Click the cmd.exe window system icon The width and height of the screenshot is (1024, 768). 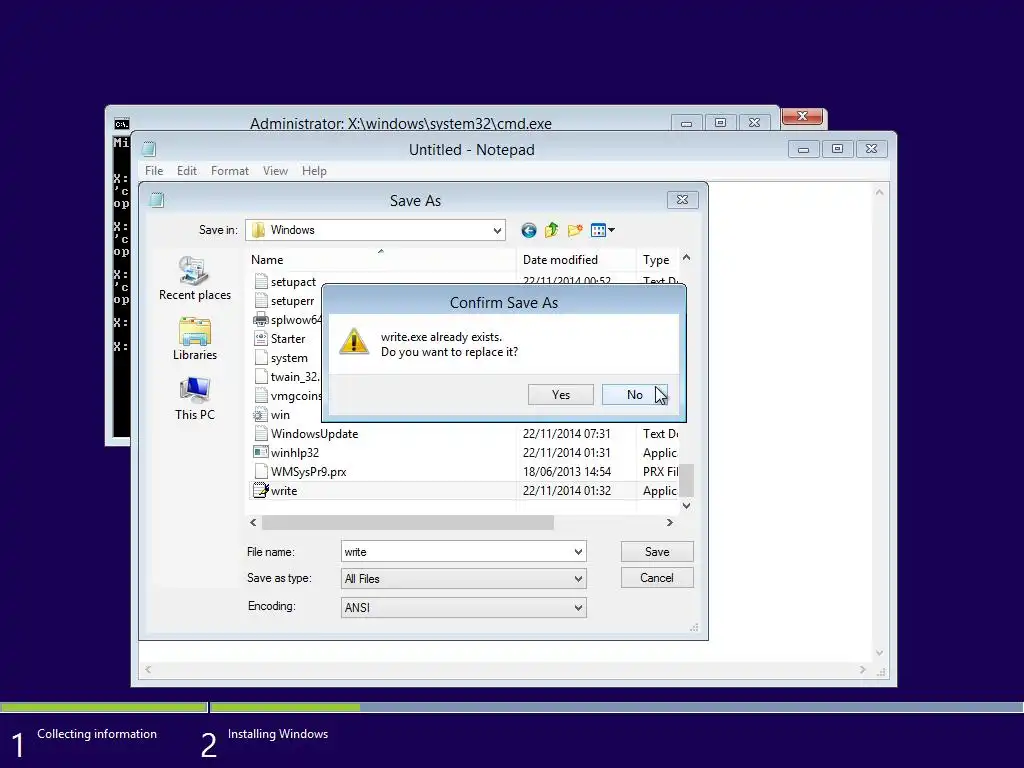pos(121,123)
